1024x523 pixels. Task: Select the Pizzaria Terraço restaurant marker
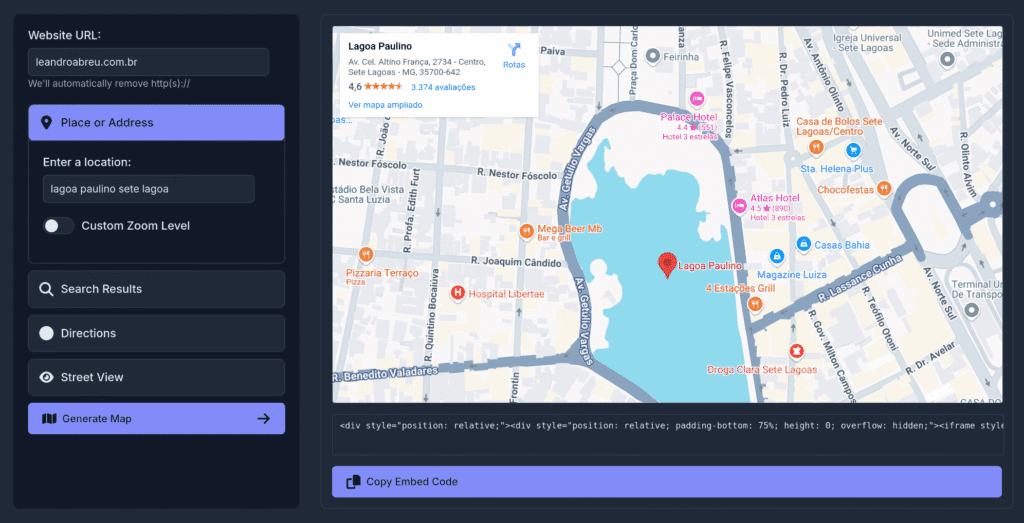click(x=366, y=254)
